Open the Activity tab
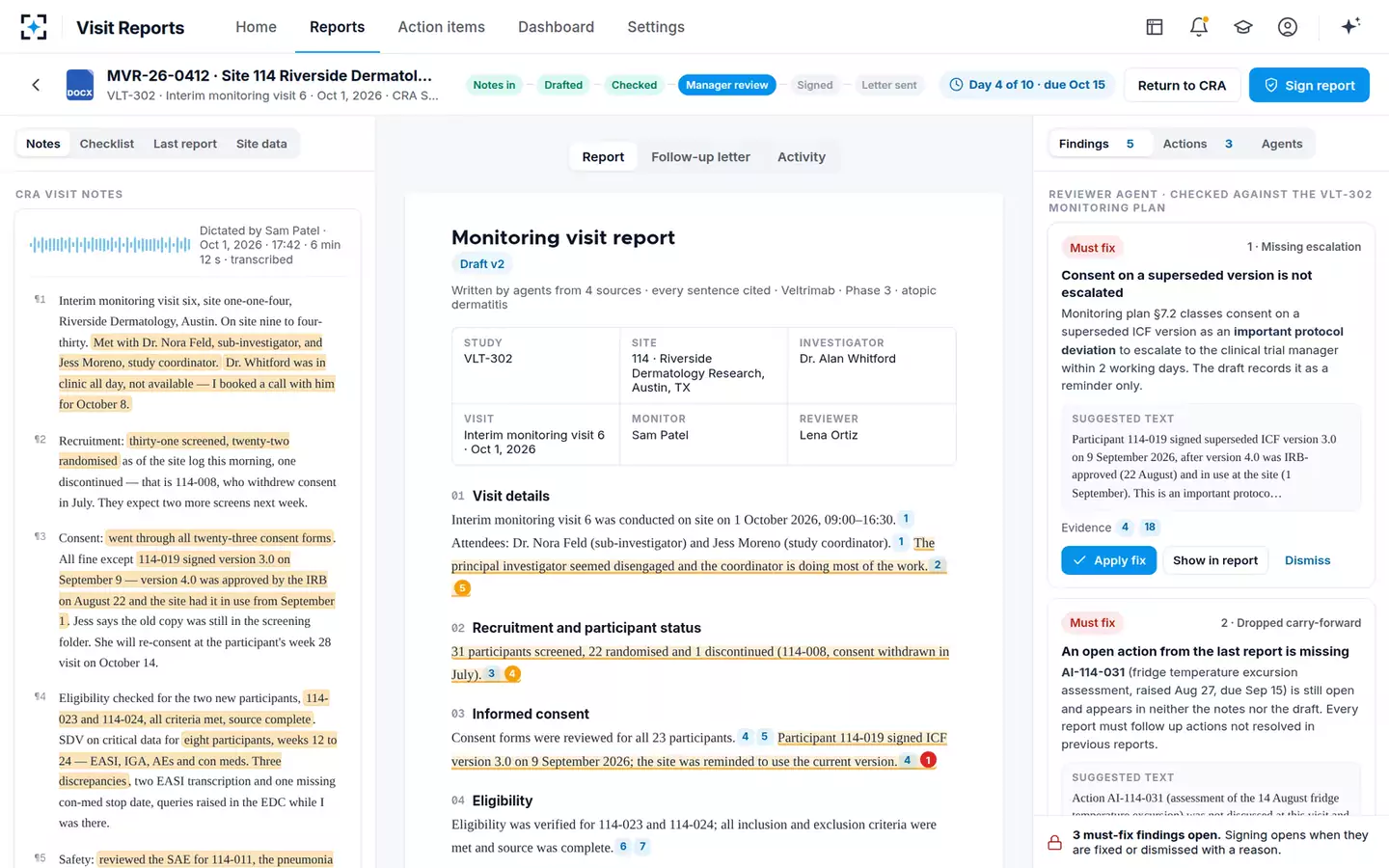Image resolution: width=1389 pixels, height=868 pixels. point(802,157)
